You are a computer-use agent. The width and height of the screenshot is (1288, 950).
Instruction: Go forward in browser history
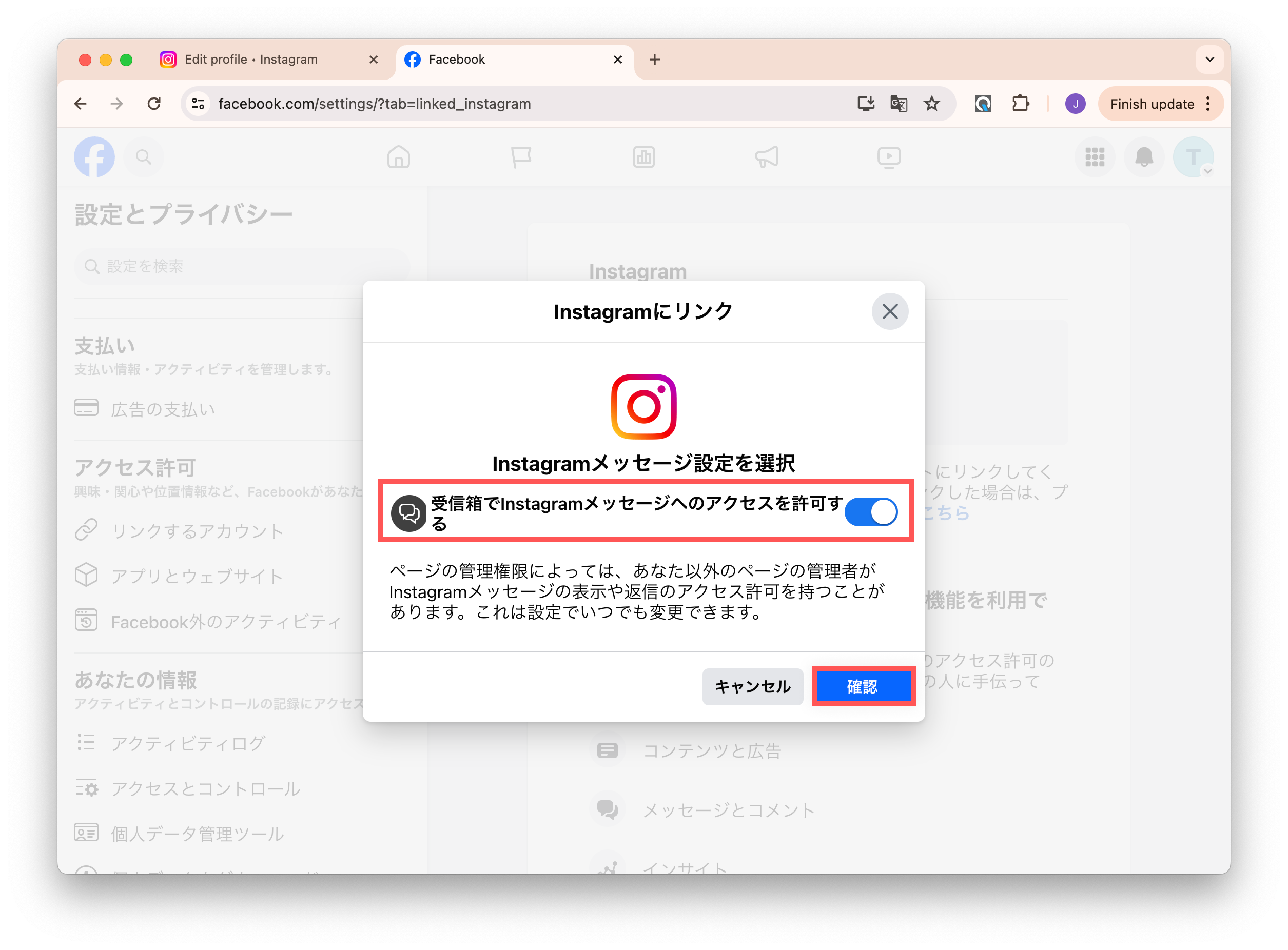(x=117, y=104)
